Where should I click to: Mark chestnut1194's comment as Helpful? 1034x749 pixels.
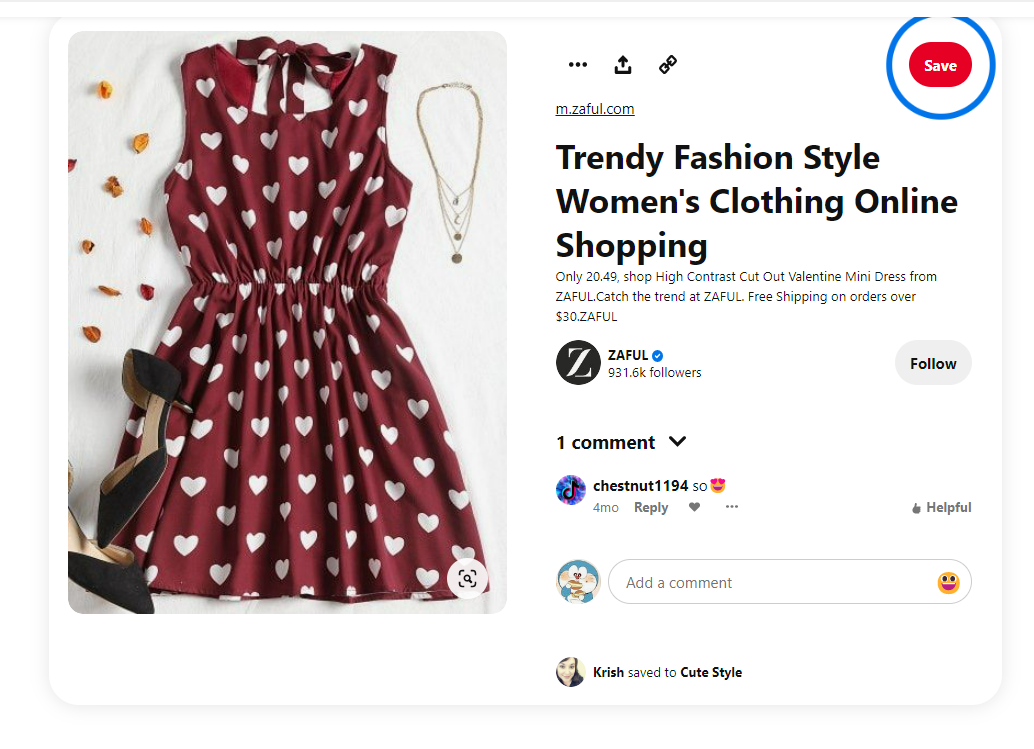click(941, 508)
